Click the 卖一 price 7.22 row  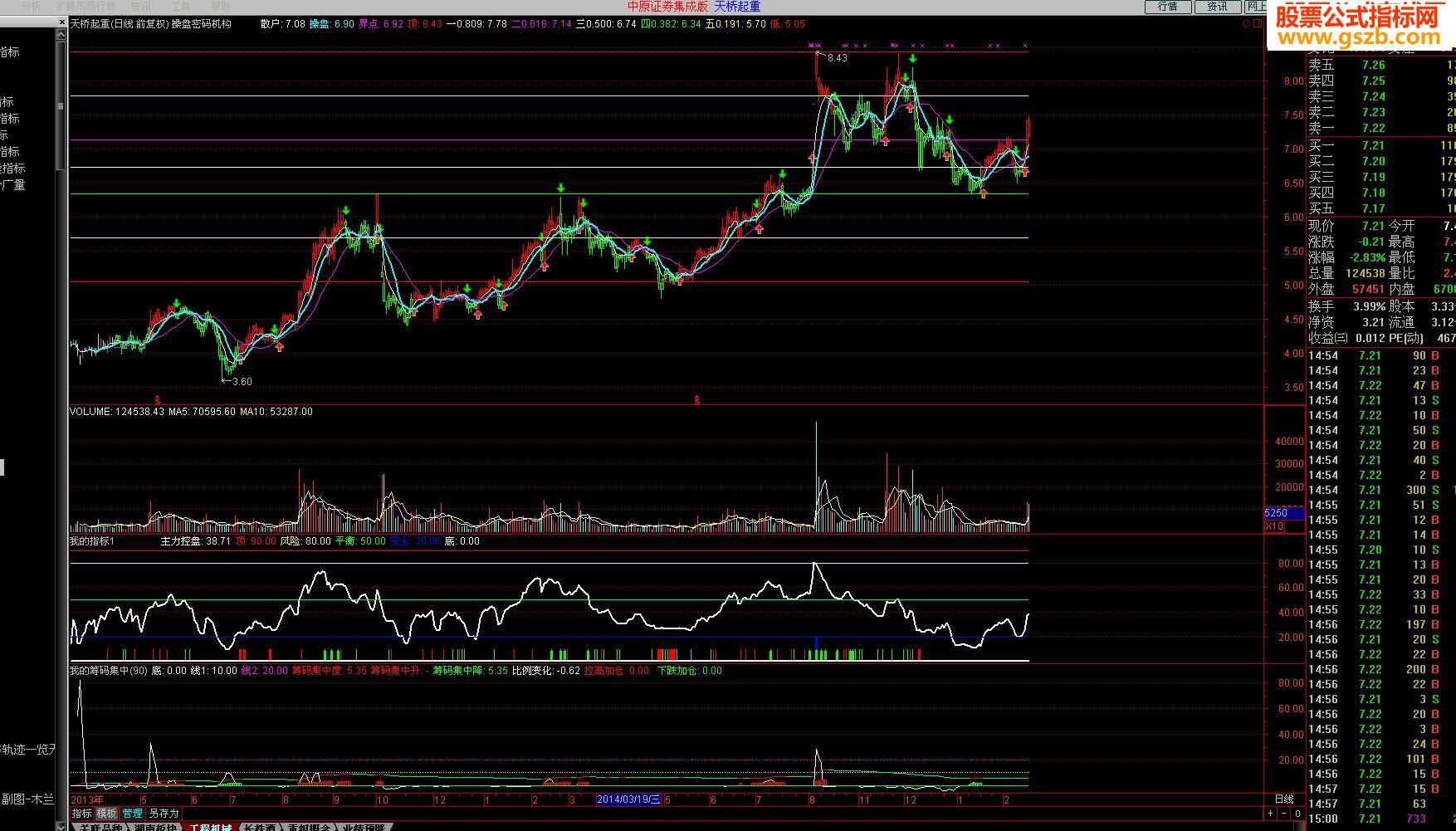[1381, 128]
